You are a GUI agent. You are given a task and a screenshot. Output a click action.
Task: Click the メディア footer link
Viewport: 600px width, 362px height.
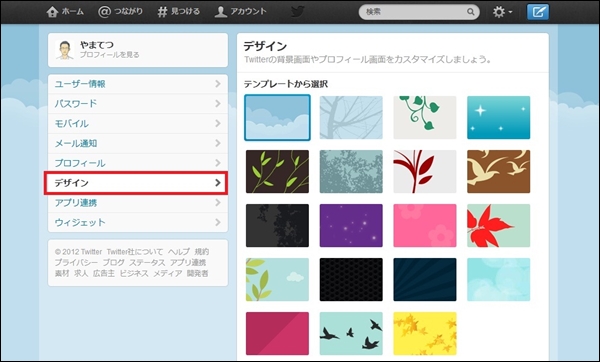pyautogui.click(x=168, y=273)
